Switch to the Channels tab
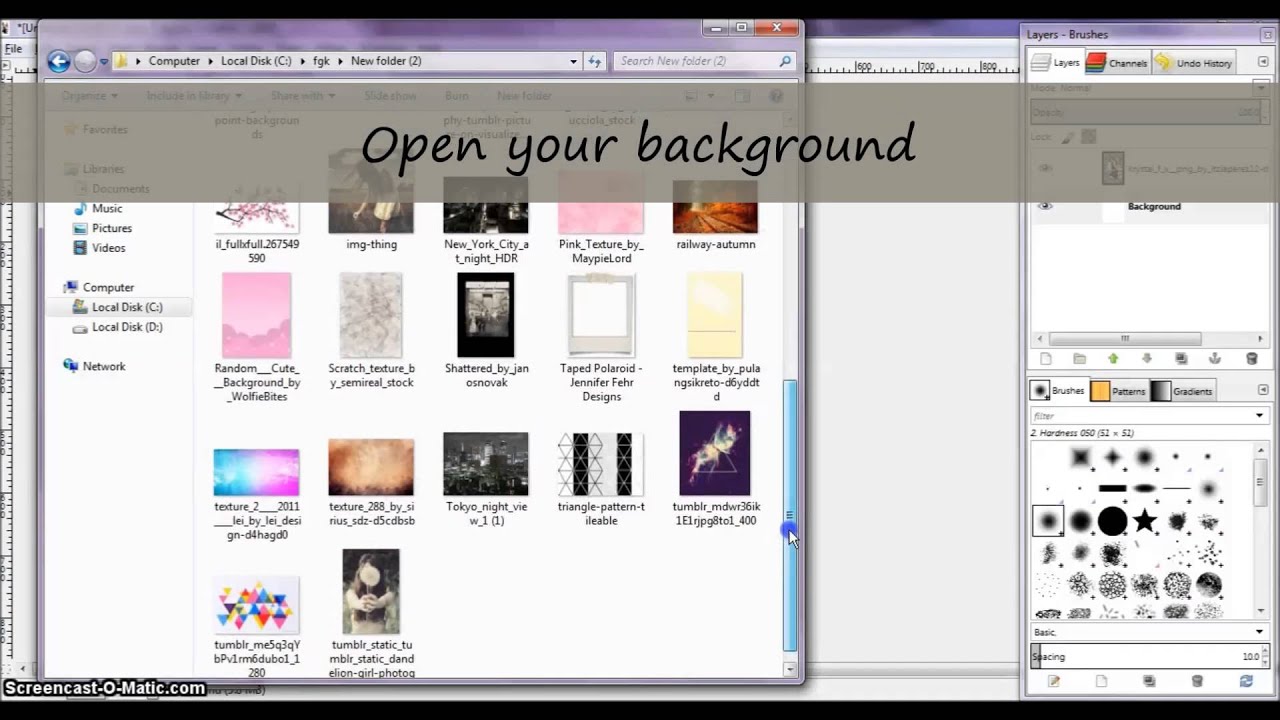1280x720 pixels. 1117,63
